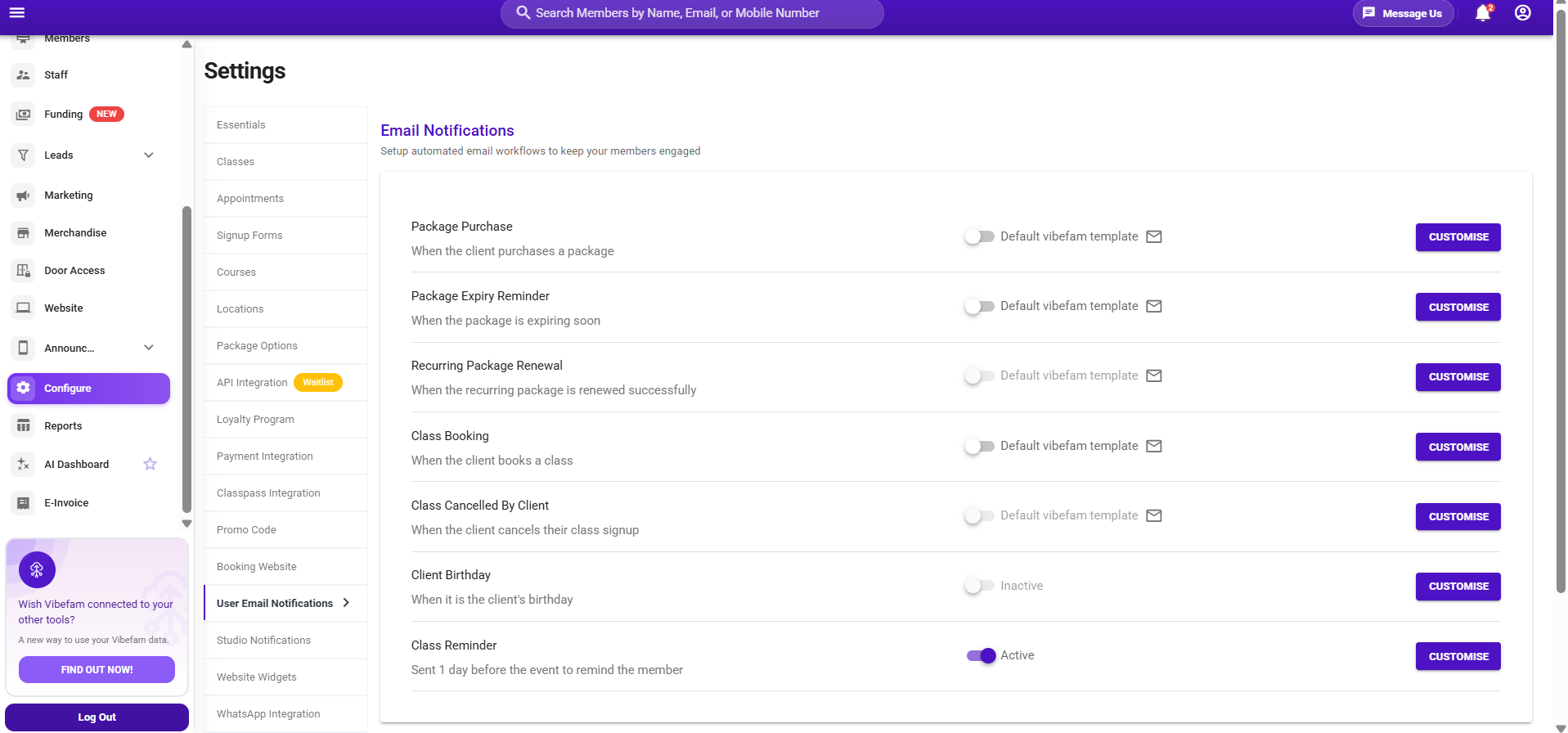Viewport: 1568px width, 733px height.
Task: Click the chat icon in Message Us
Action: click(1368, 13)
